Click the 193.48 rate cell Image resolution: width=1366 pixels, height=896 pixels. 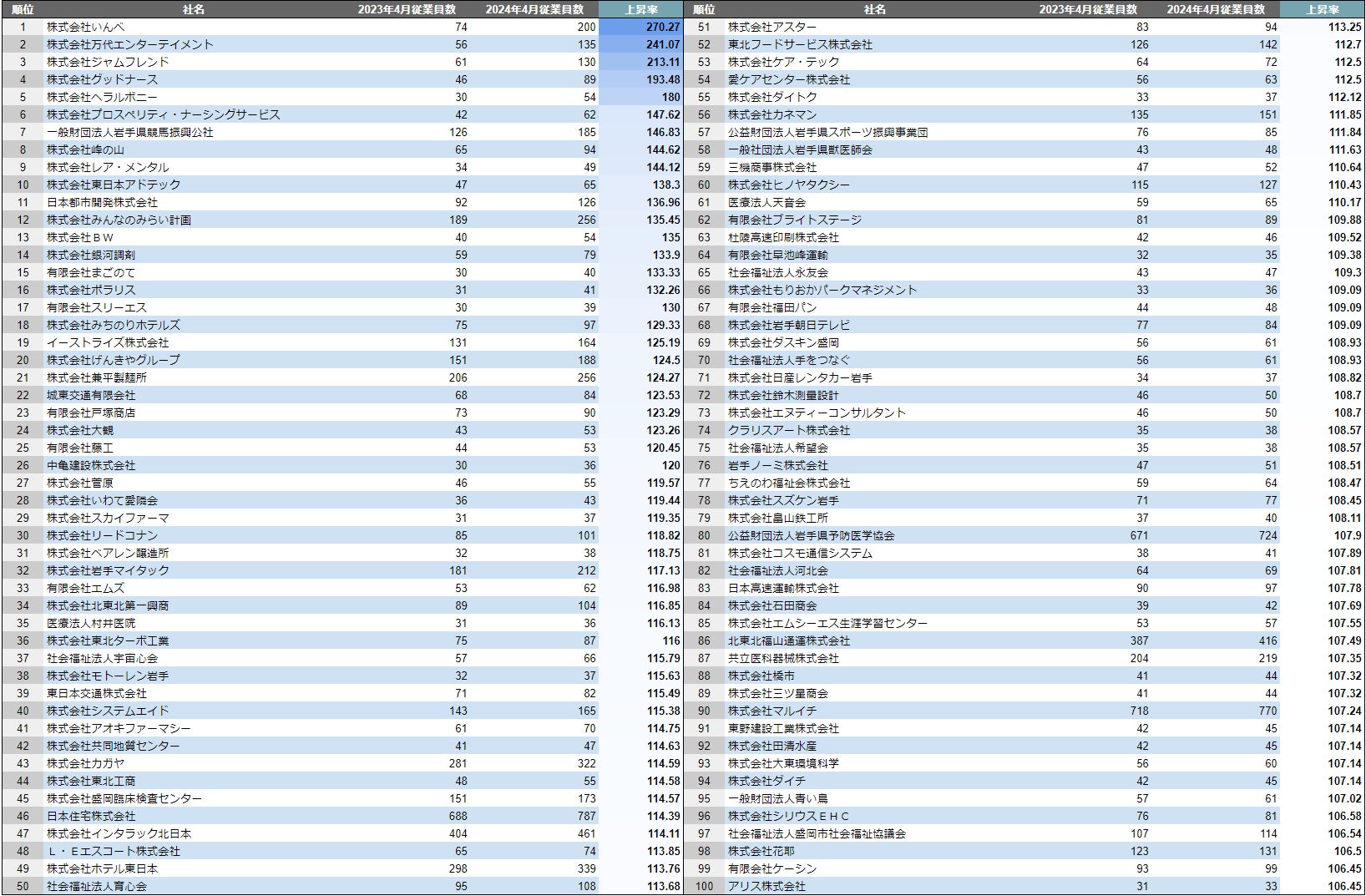(663, 79)
